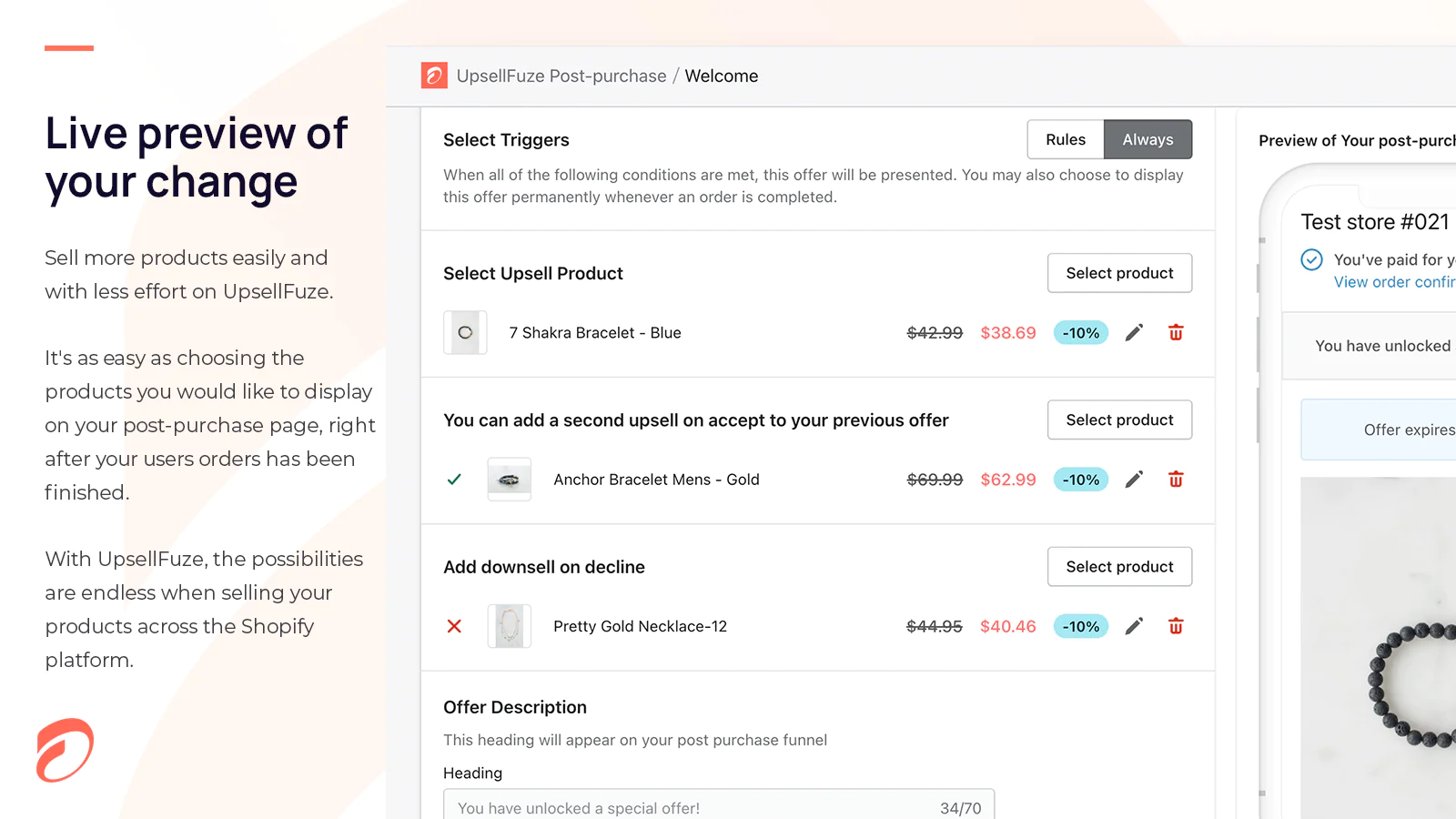Click 'You have unlocked' text in preview
This screenshot has width=1456, height=819.
point(1383,346)
